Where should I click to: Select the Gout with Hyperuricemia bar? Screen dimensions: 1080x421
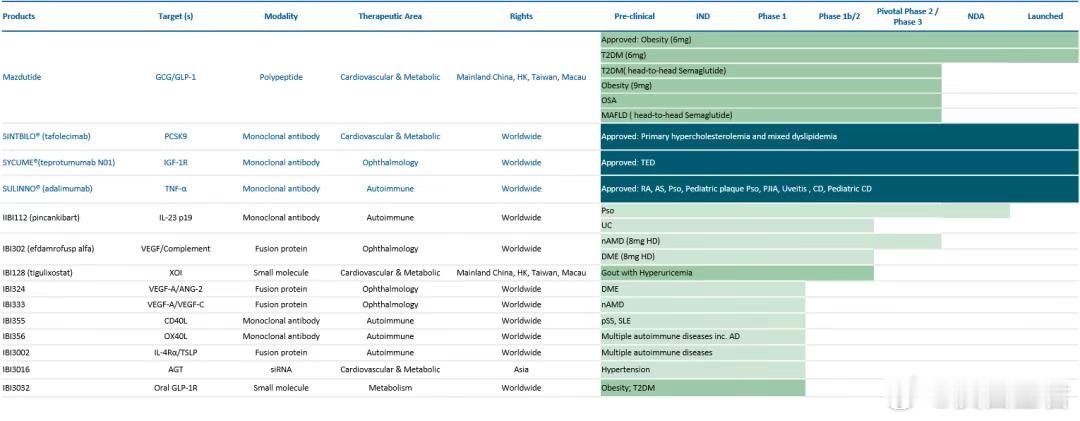(x=736, y=273)
